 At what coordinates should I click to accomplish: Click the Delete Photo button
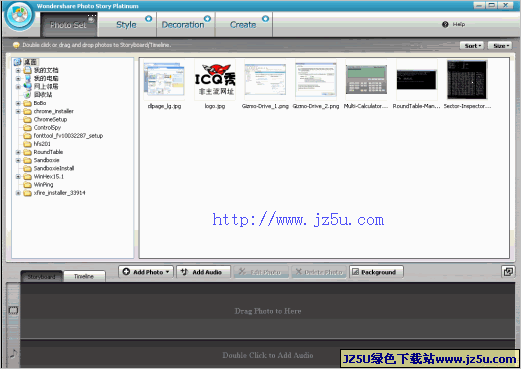(x=319, y=272)
